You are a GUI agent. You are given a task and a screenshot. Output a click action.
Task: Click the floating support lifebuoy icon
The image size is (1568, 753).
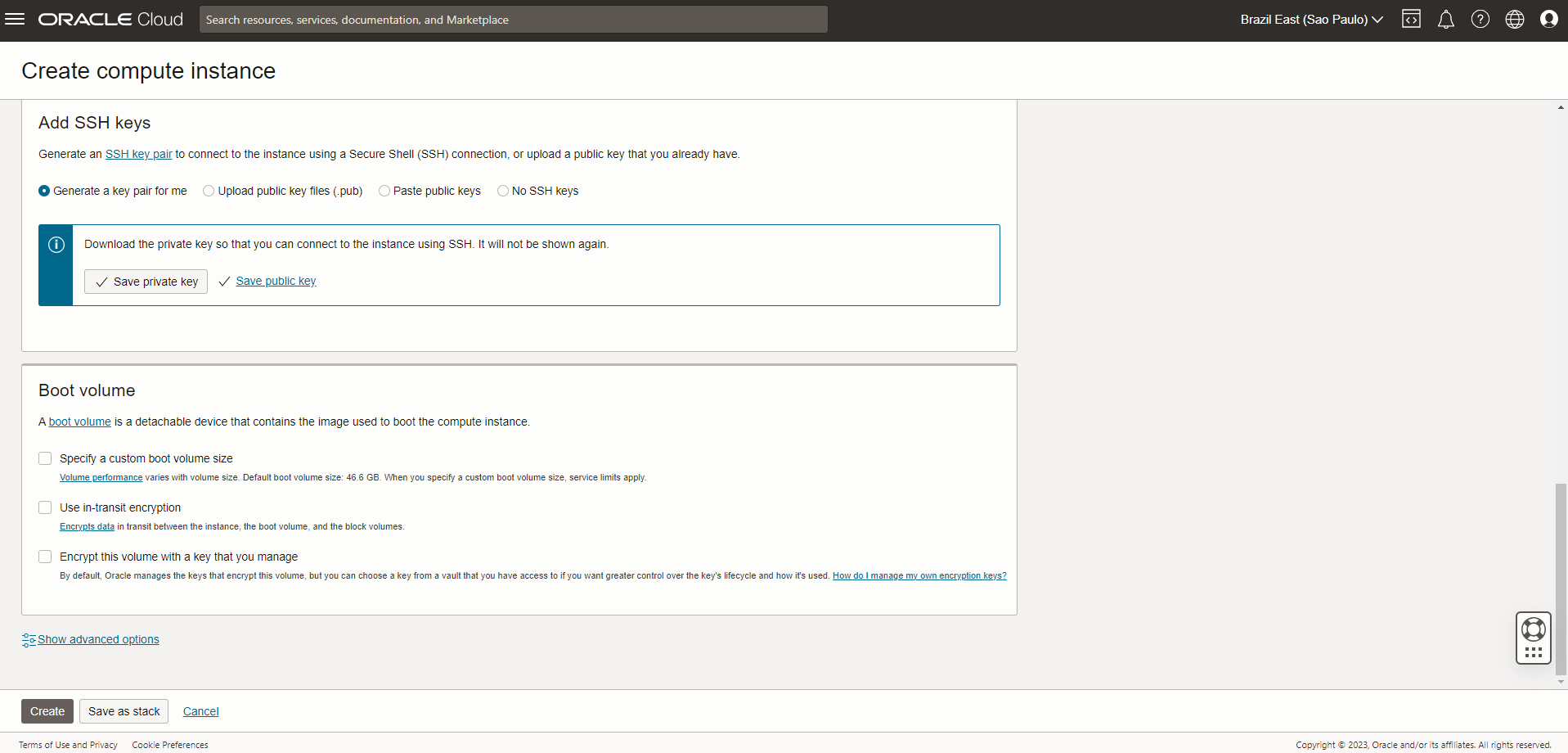click(1534, 629)
